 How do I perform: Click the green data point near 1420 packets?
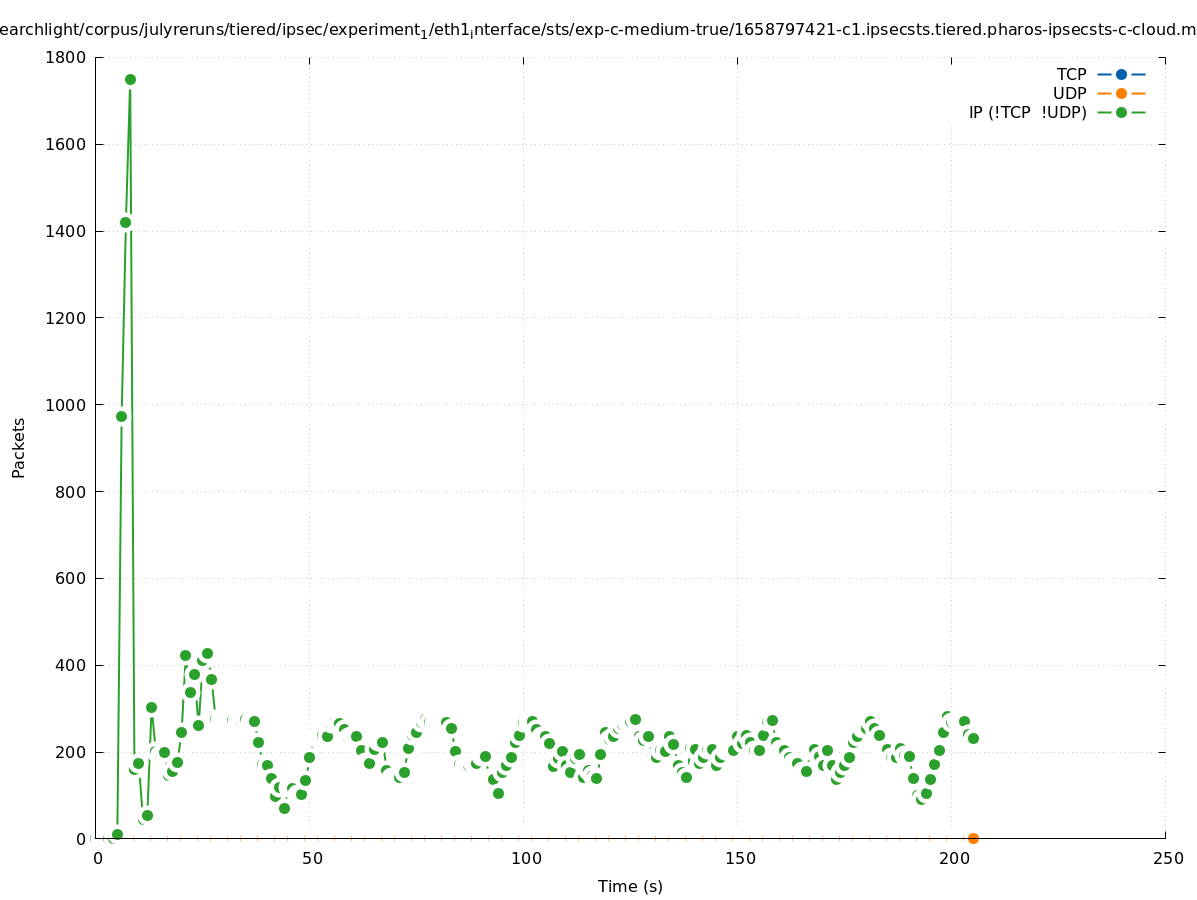coord(125,222)
